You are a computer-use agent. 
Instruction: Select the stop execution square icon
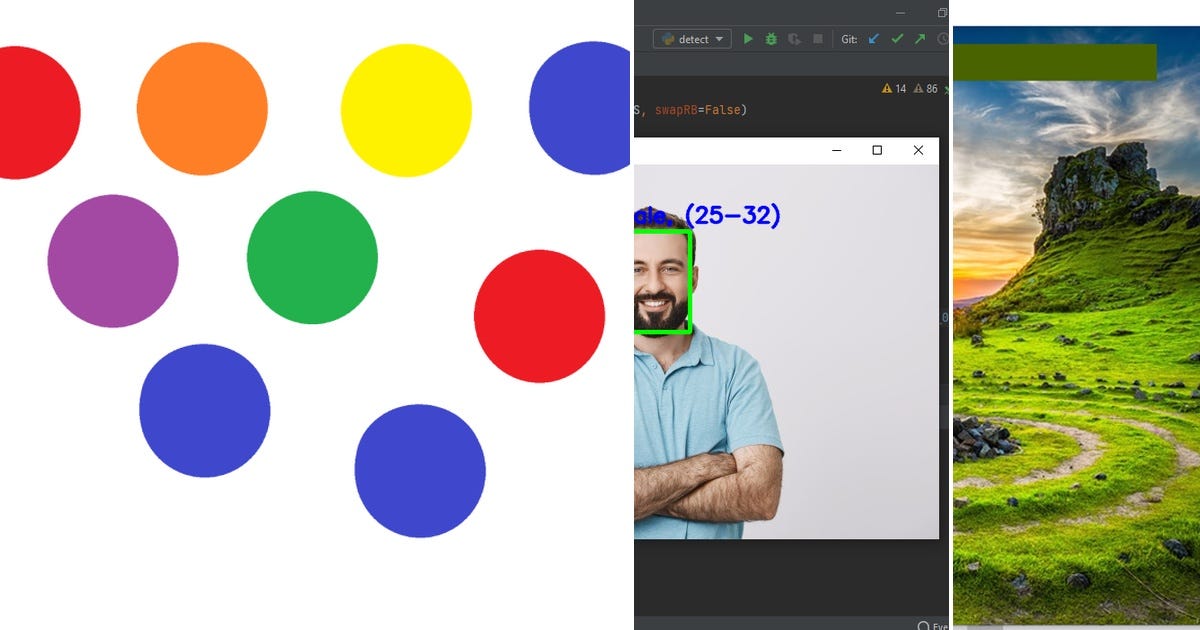[817, 39]
